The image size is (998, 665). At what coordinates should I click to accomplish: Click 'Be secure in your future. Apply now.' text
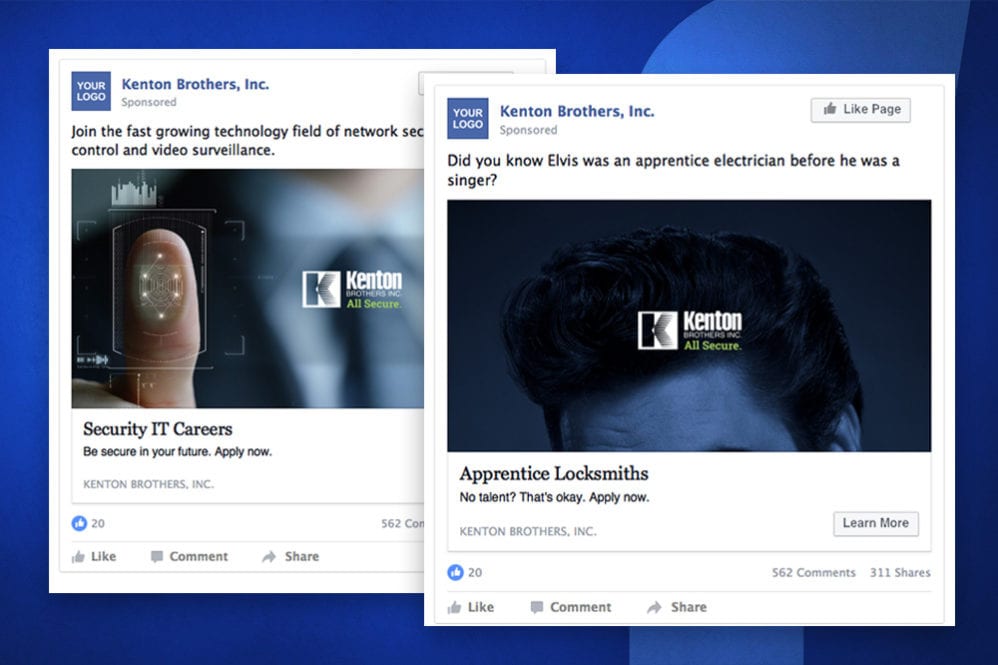point(178,451)
